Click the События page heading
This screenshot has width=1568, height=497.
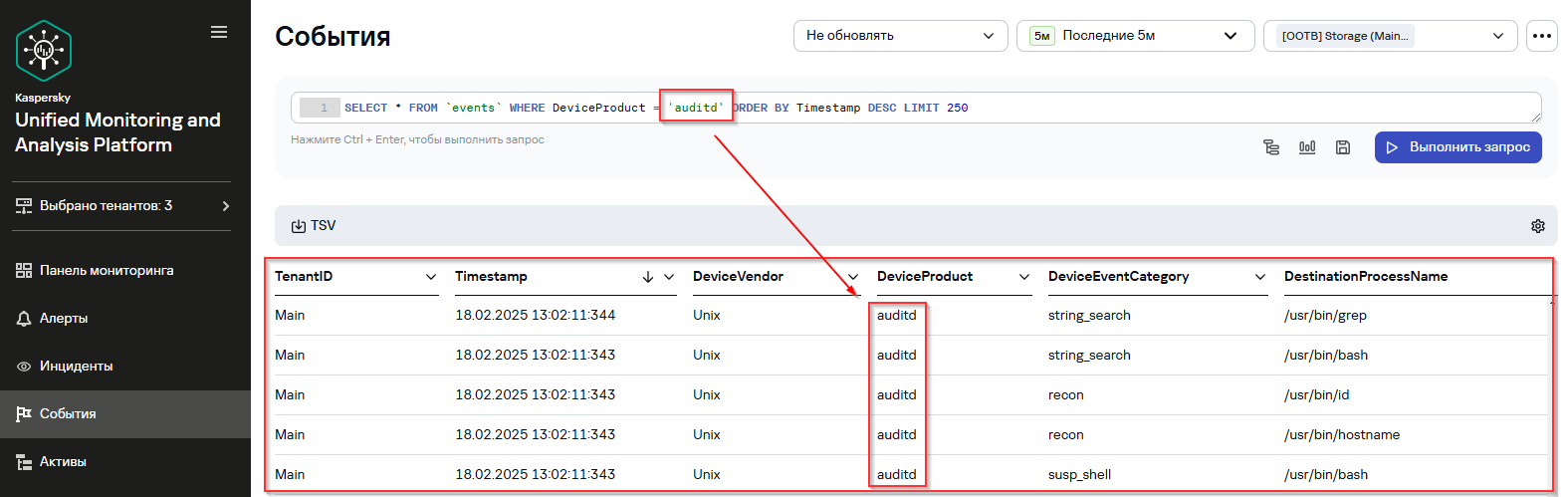[x=333, y=37]
